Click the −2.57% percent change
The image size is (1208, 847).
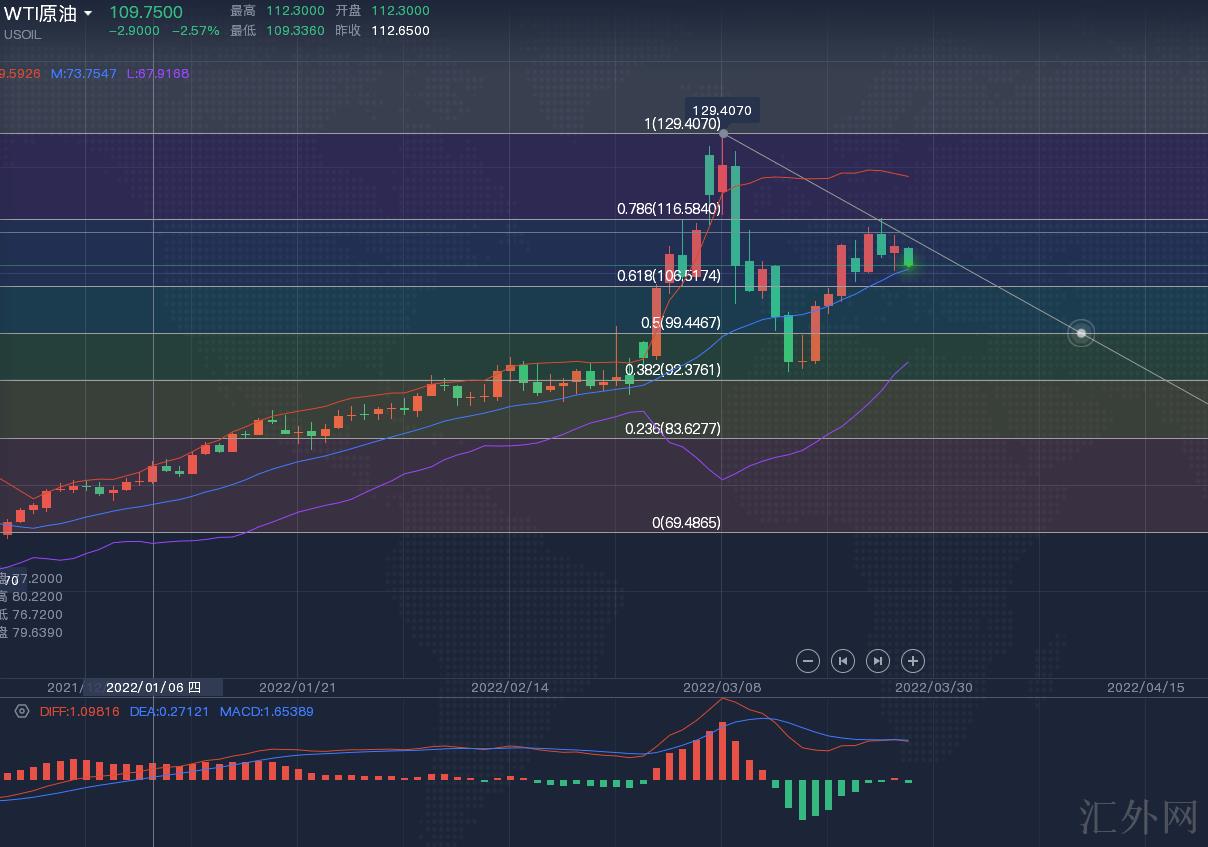pos(195,31)
